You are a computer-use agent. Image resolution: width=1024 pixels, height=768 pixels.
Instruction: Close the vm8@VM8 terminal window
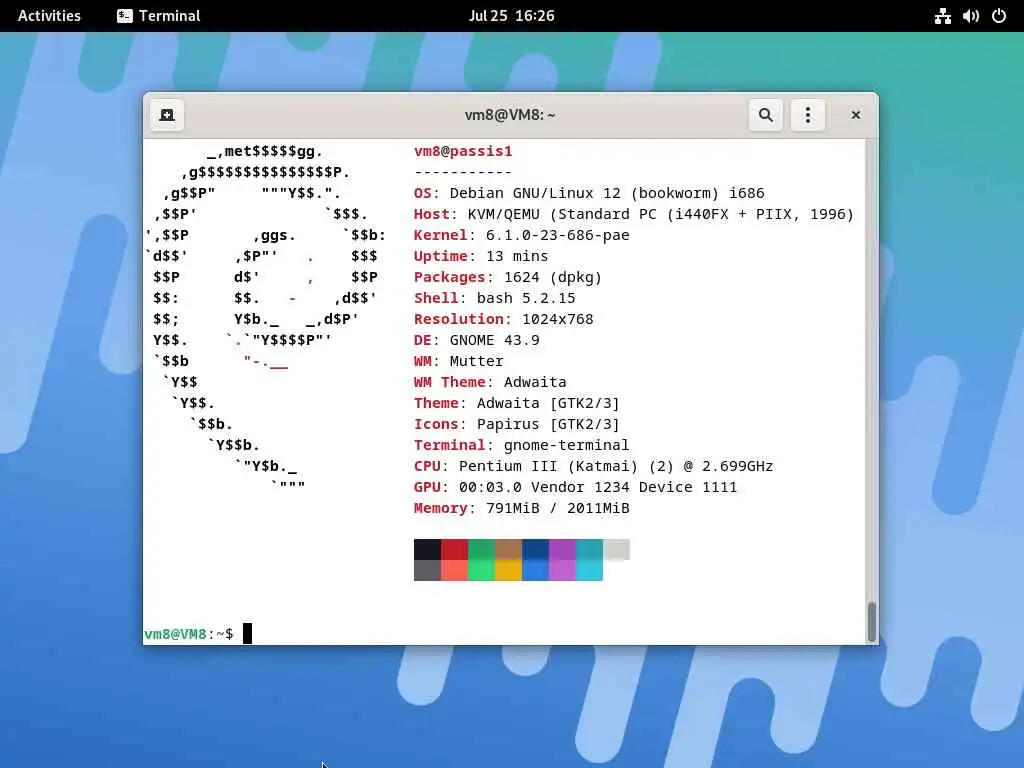pos(856,115)
